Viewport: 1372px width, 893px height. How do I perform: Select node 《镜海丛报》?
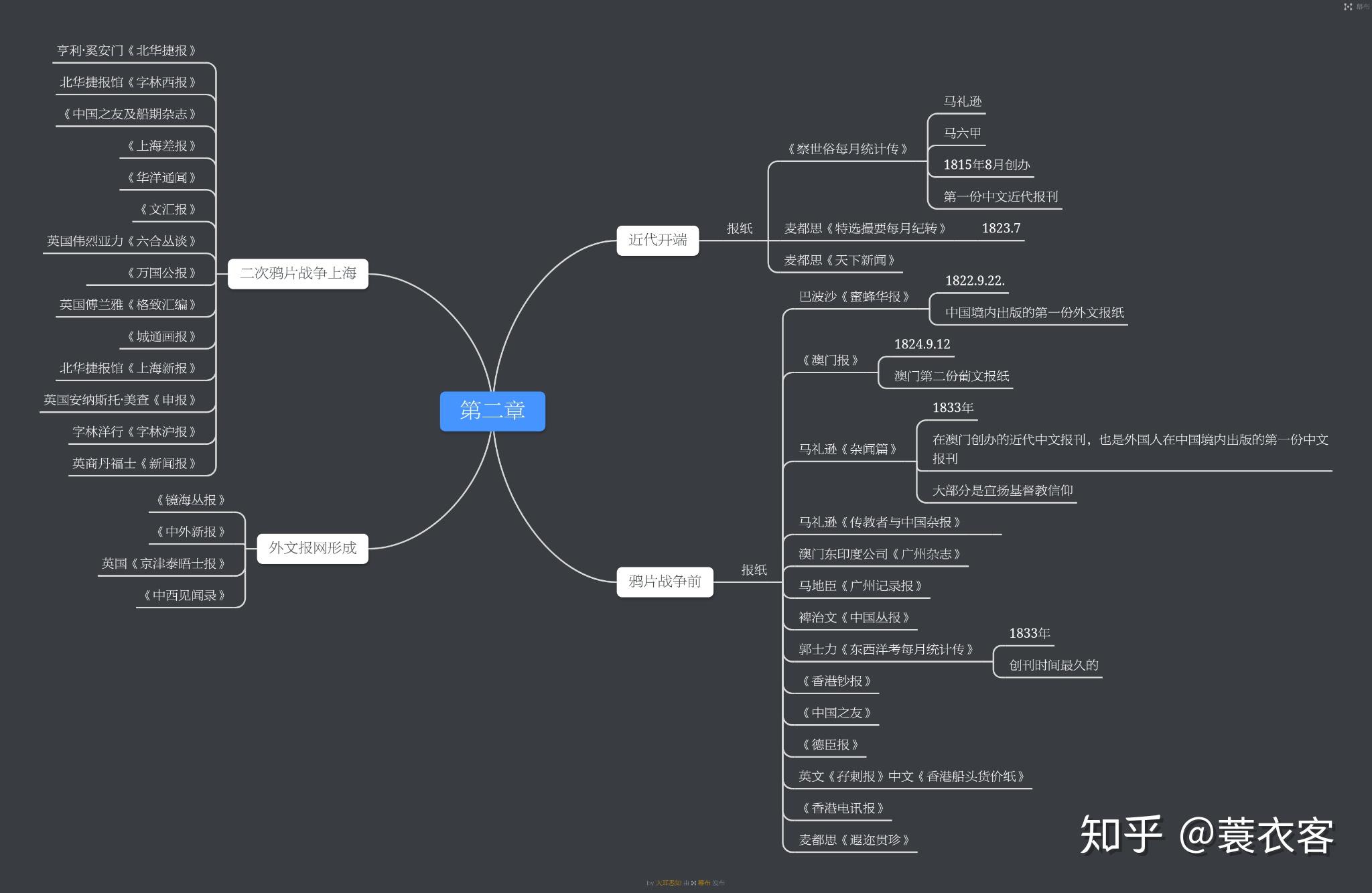[x=190, y=500]
